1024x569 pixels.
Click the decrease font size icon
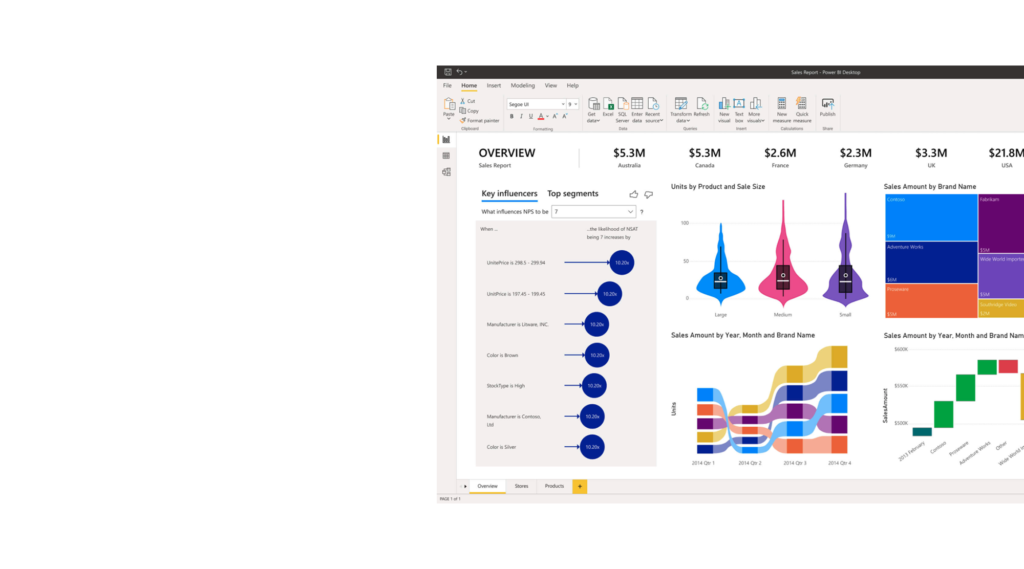coord(565,116)
